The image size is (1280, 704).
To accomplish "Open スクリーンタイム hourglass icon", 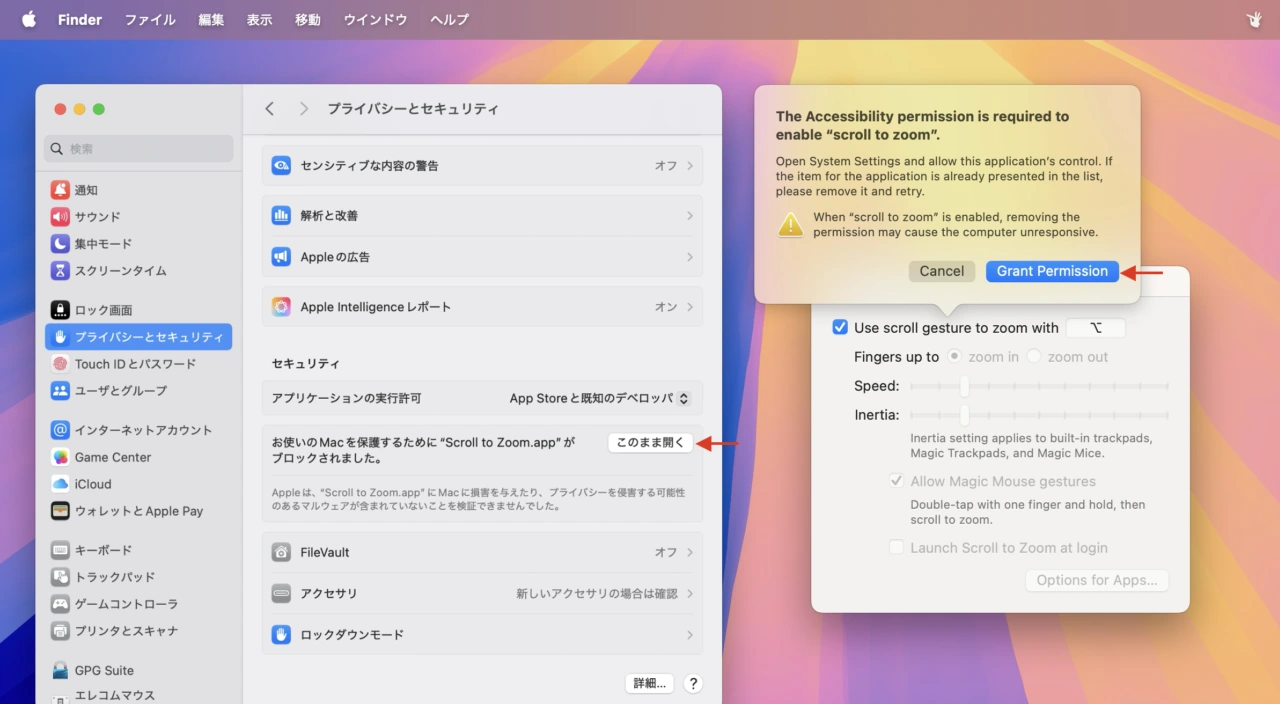I will coord(60,271).
